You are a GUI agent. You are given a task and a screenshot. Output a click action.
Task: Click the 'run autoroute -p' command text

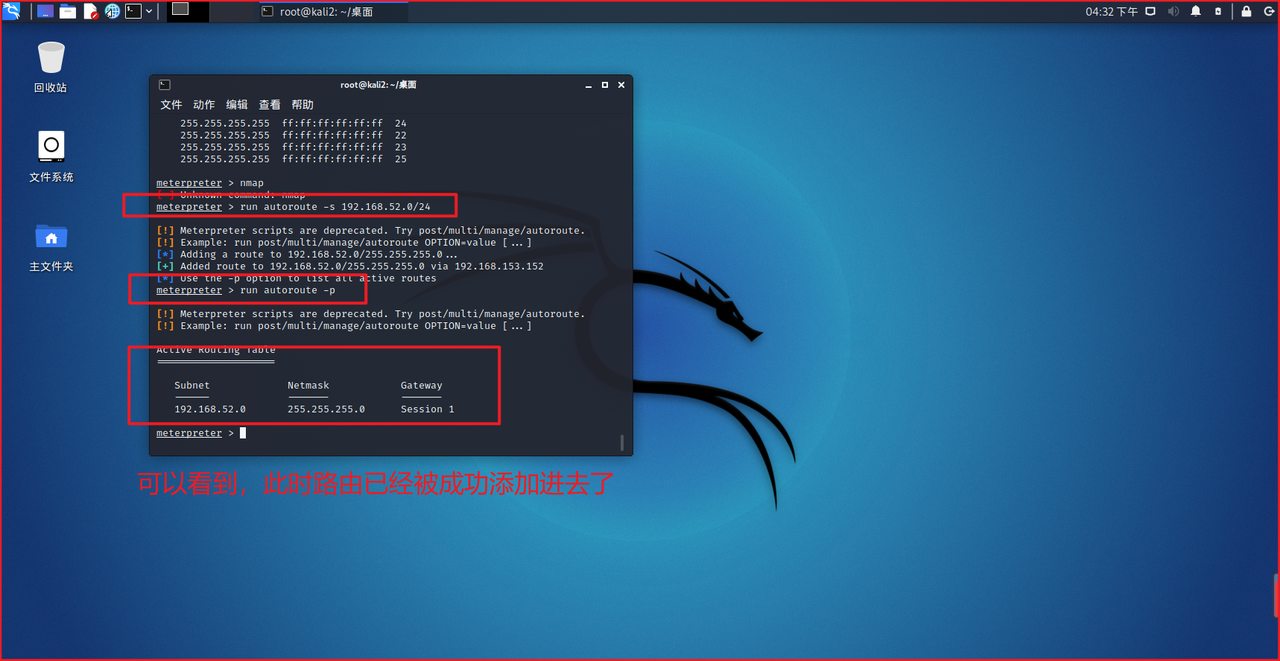[x=288, y=290]
